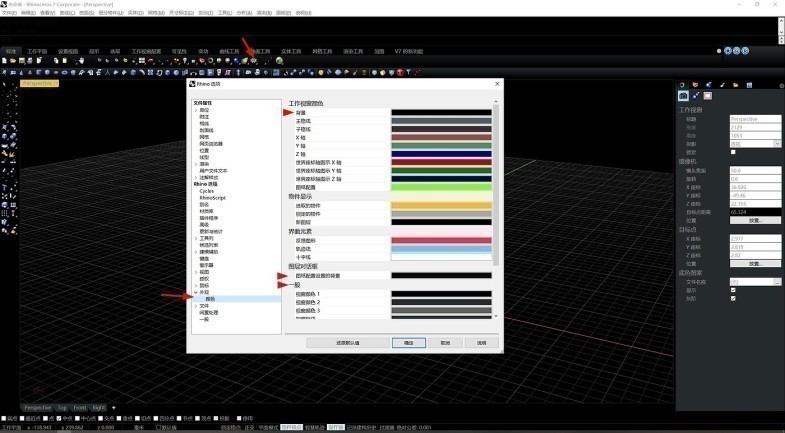Click the 还原默认值 button
Image resolution: width=785 pixels, height=433 pixels.
tap(346, 342)
